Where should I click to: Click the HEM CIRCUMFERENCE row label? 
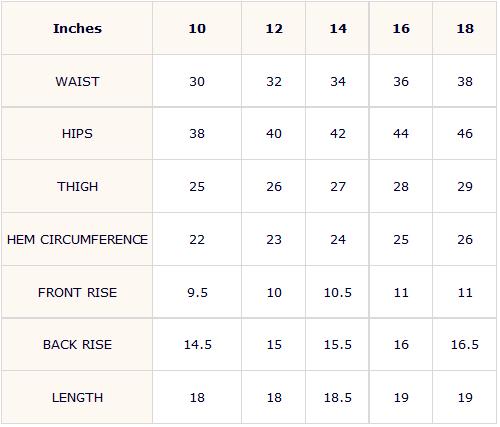(x=77, y=240)
